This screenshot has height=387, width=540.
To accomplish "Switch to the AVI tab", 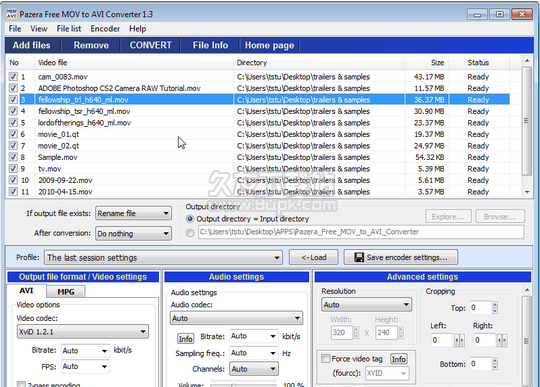I will click(26, 291).
